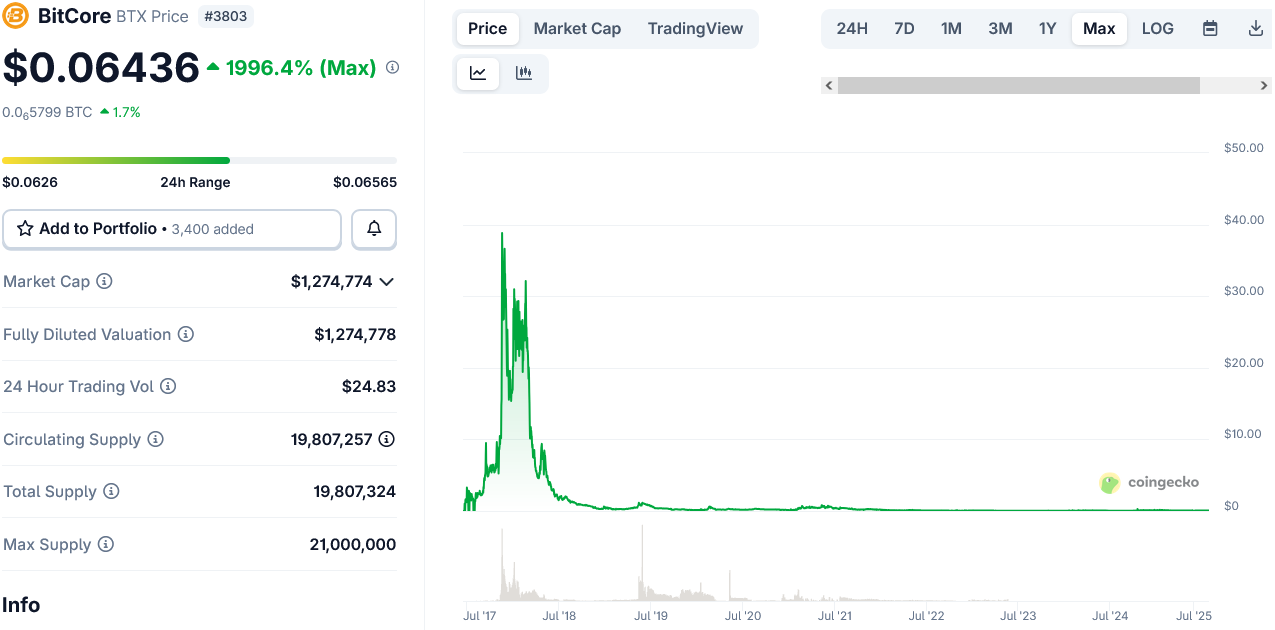Click the BitCore orange logo icon
1275x630 pixels.
(x=16, y=16)
